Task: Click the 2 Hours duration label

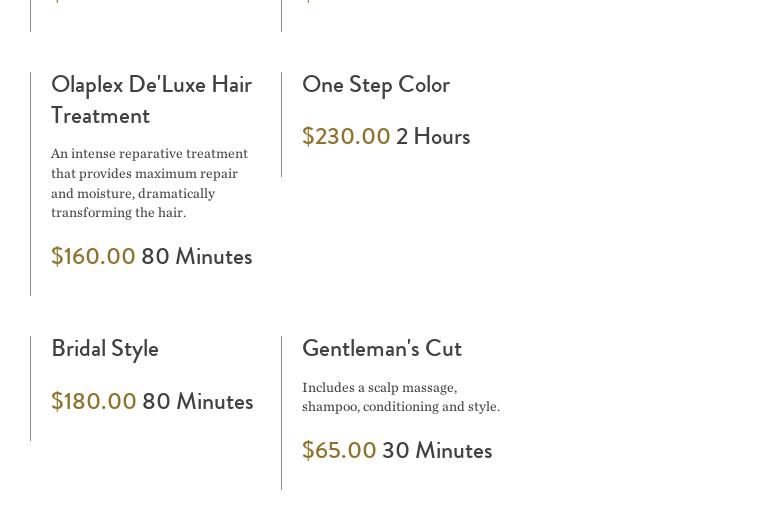Action: pos(433,136)
